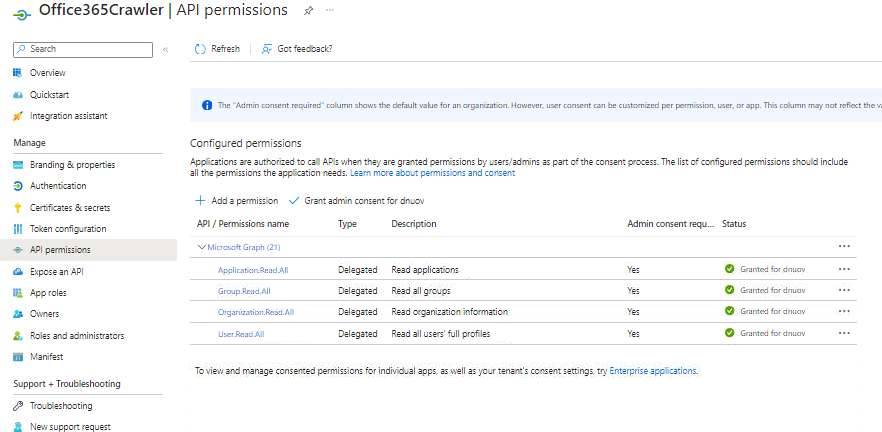Image resolution: width=882 pixels, height=432 pixels.
Task: Click the Certificates & secrets key icon
Action: pyautogui.click(x=18, y=208)
